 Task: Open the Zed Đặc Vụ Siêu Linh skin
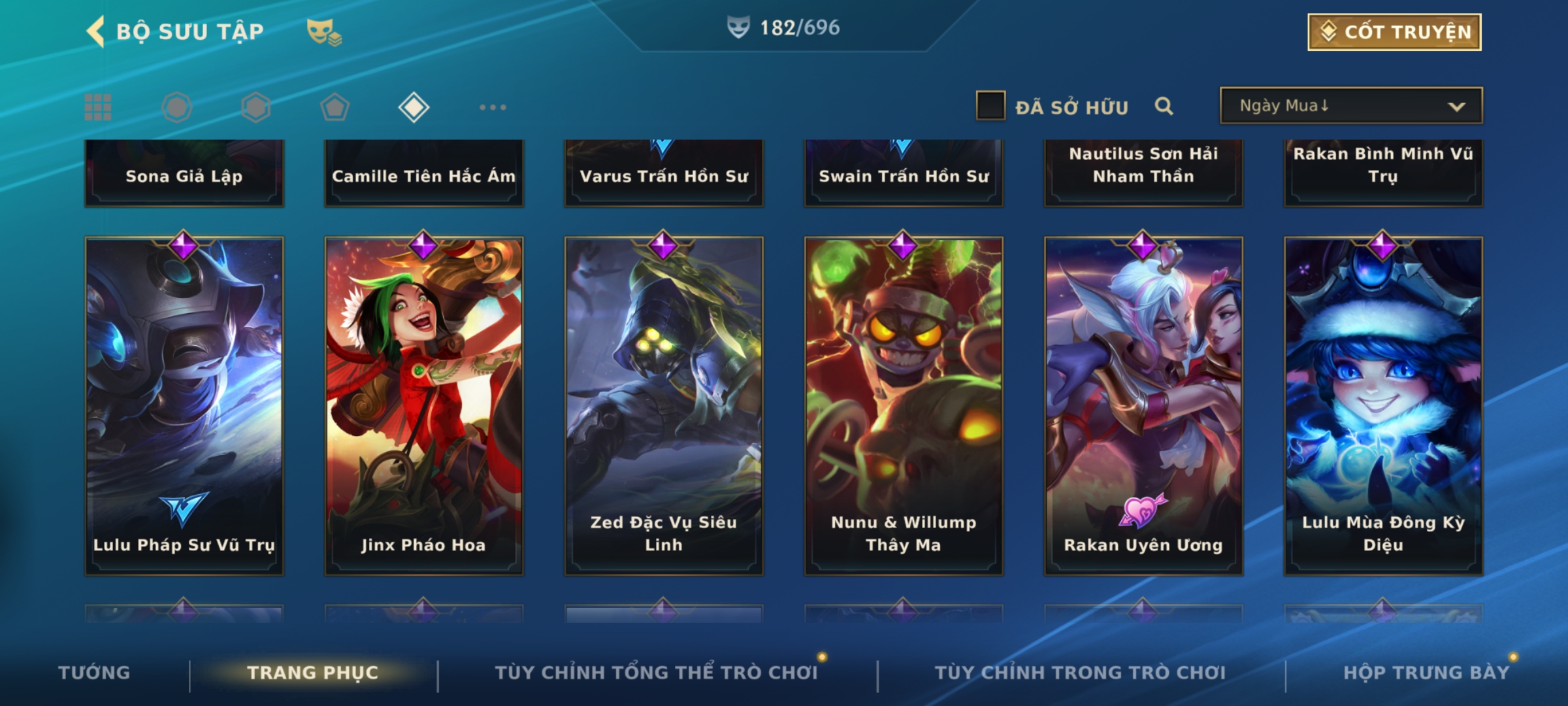[x=664, y=405]
